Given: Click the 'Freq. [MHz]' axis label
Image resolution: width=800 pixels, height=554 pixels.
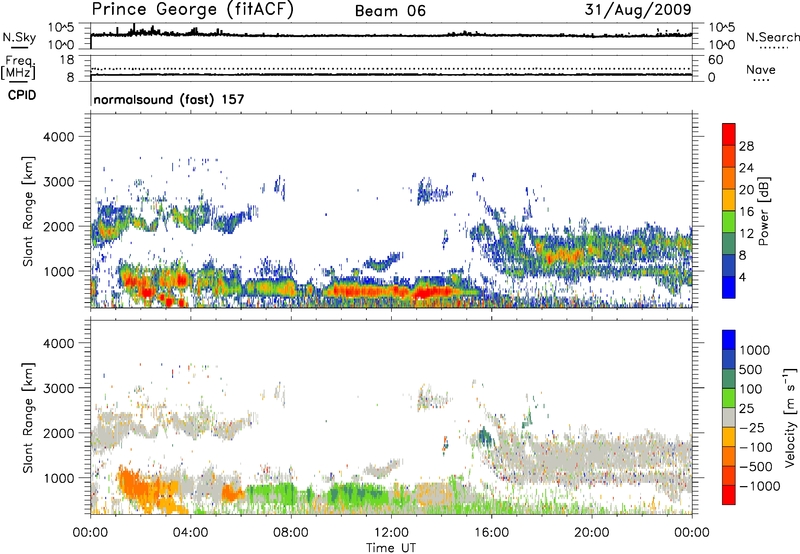Looking at the screenshot, I should click(19, 68).
